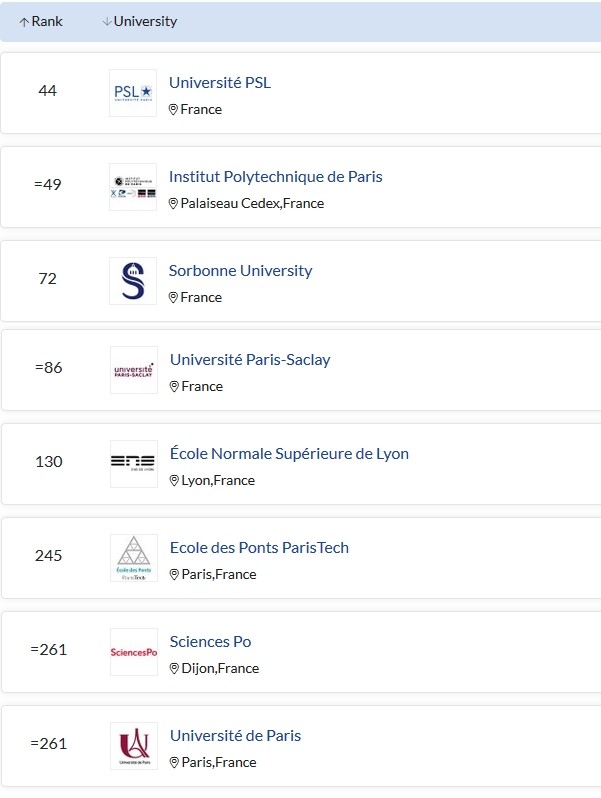The width and height of the screenshot is (601, 798).
Task: Sort the list by Rank column
Action: tap(41, 21)
